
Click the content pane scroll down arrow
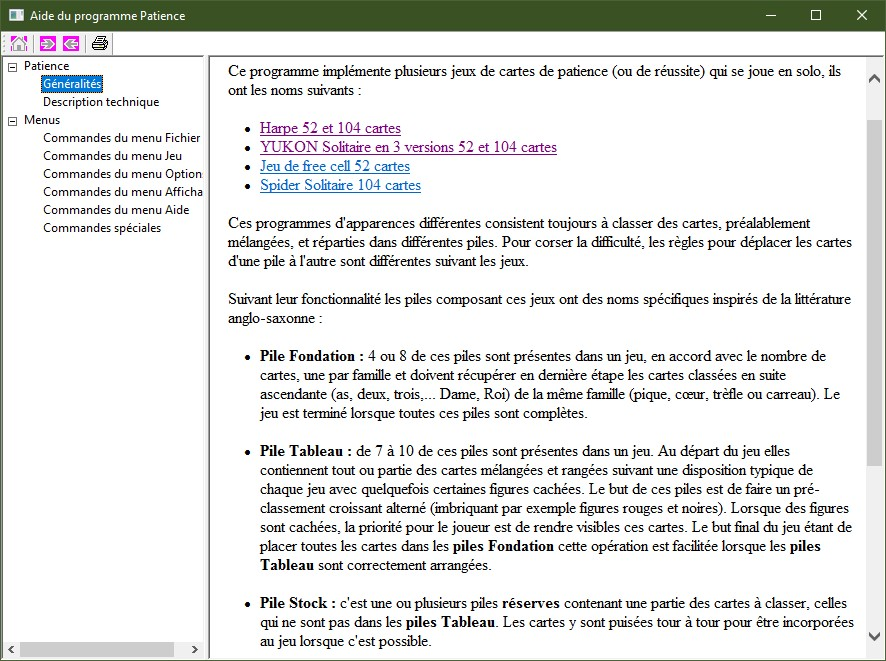click(x=875, y=636)
